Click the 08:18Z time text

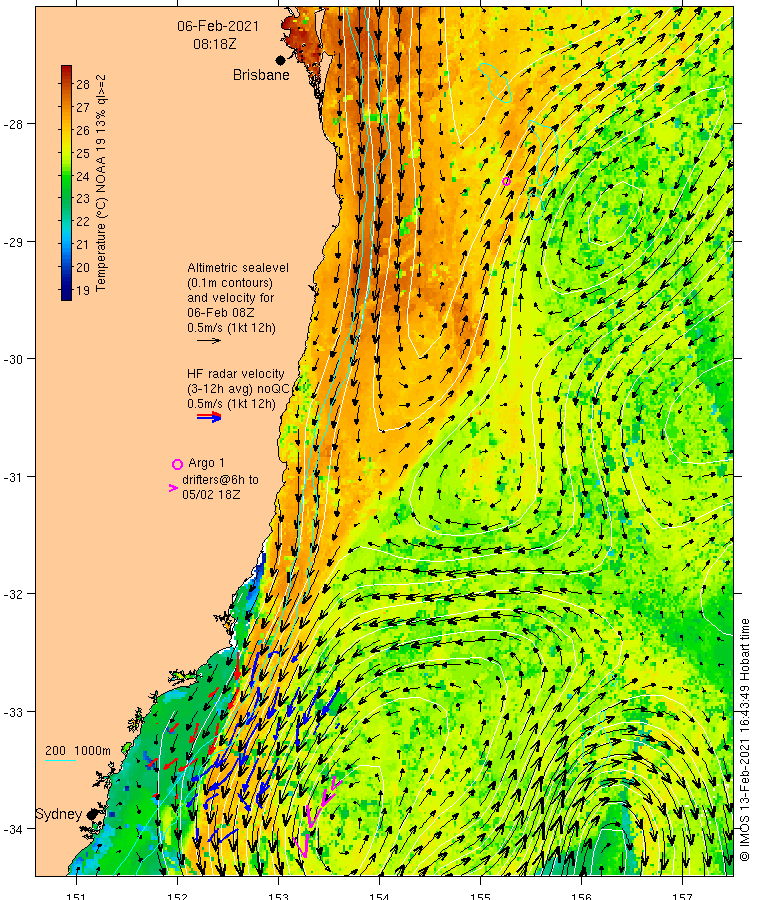coord(215,44)
